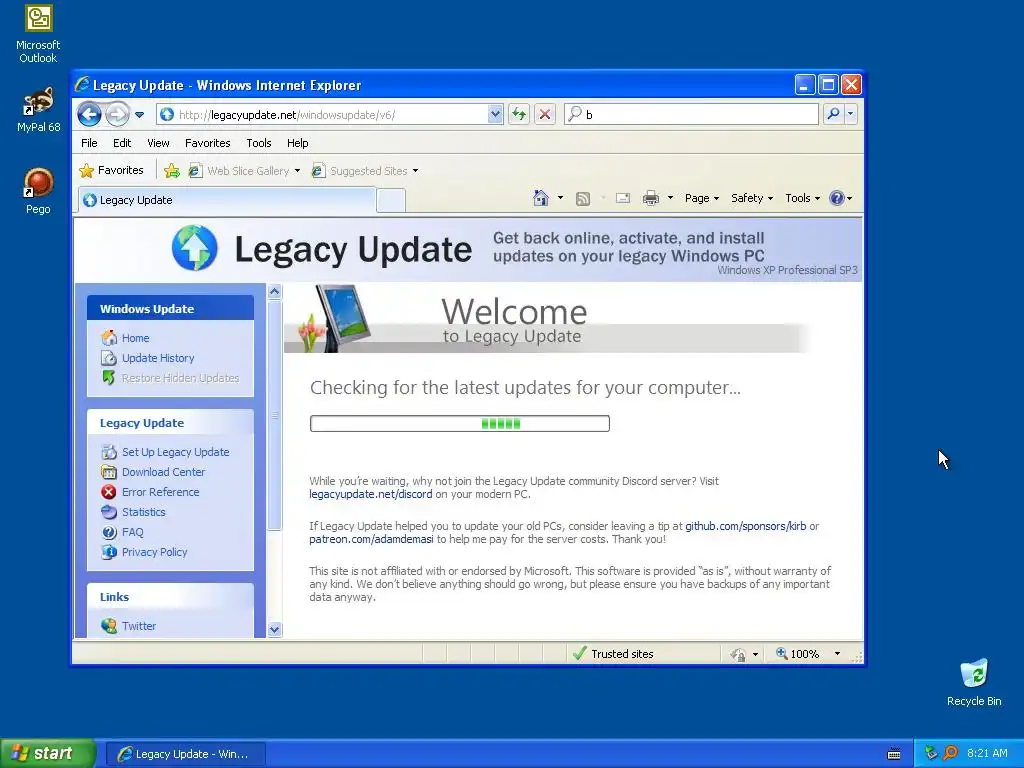
Task: Open Suggested Sites dropdown
Action: point(364,170)
